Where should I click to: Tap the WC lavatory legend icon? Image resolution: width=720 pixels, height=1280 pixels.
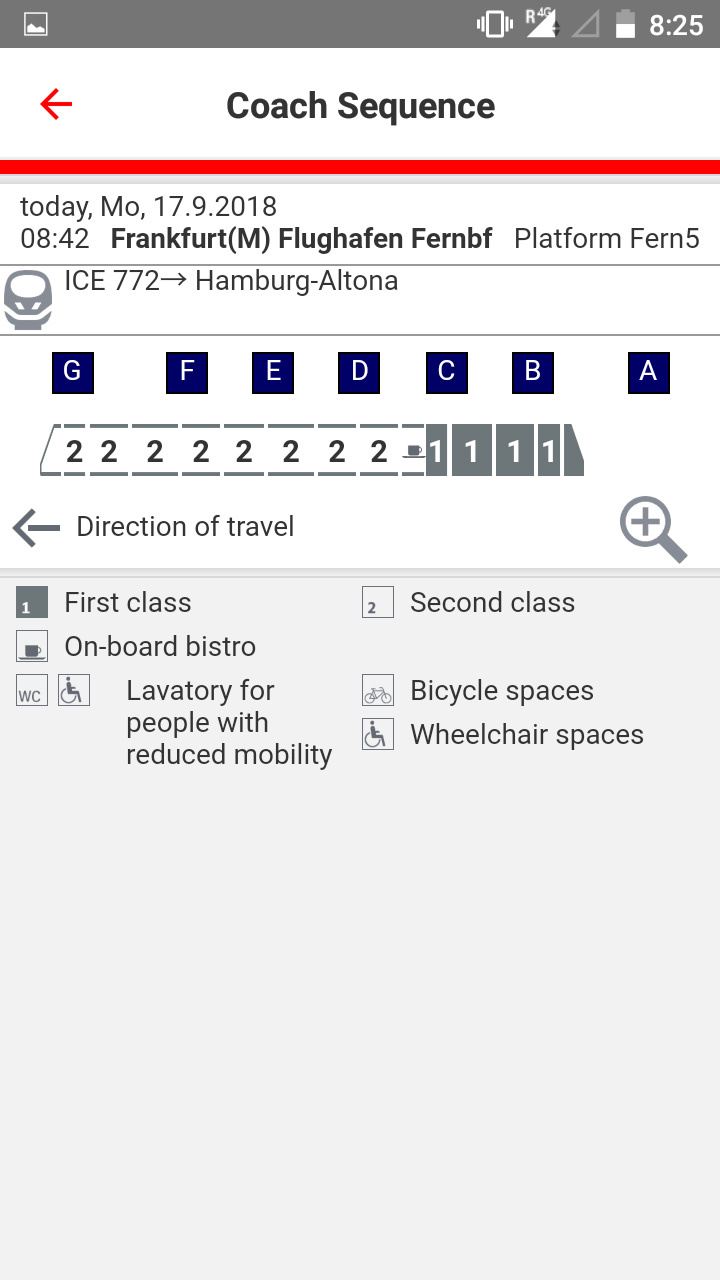point(32,691)
